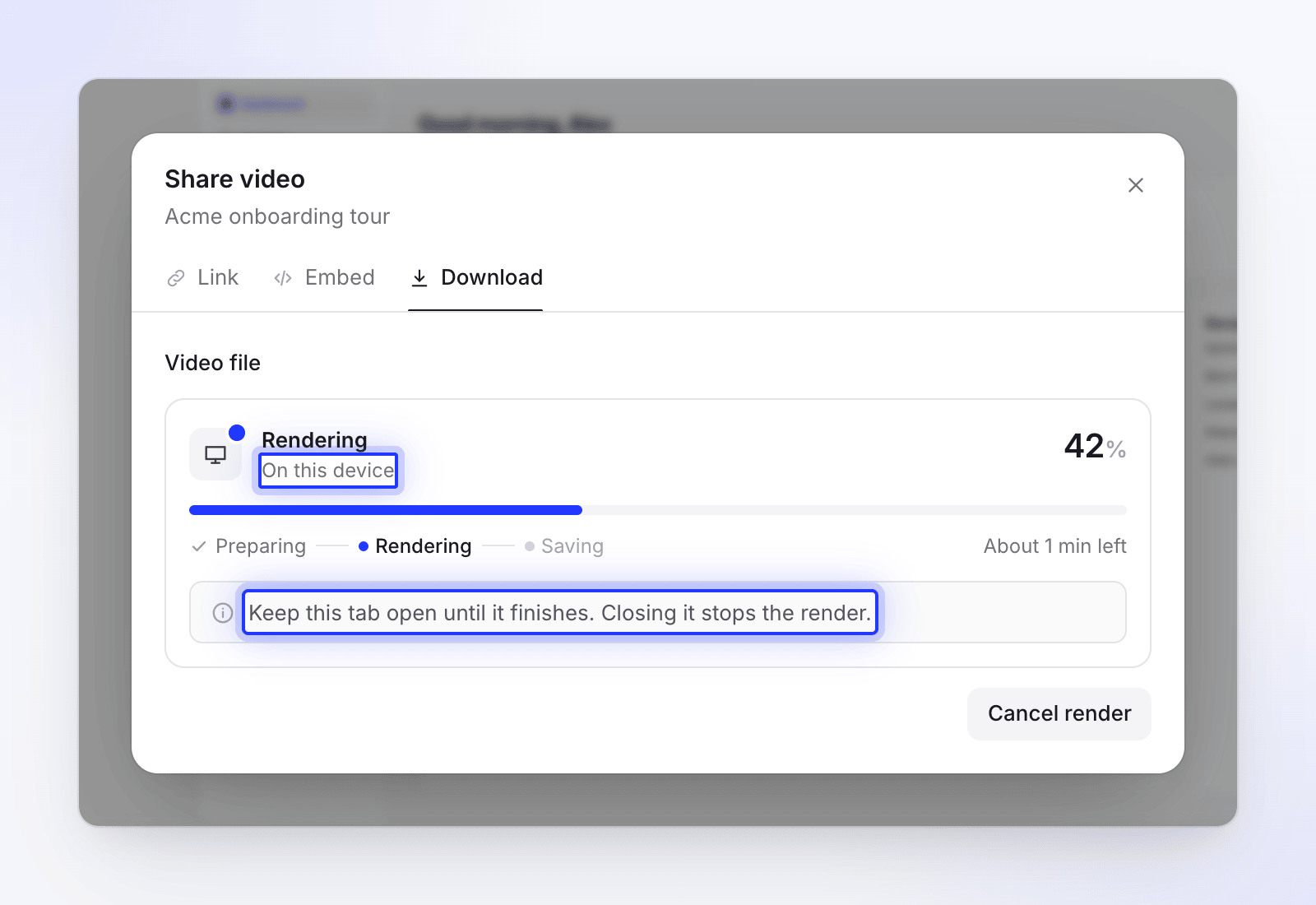Click the 'About 1 min left' text
Viewport: 1316px width, 905px height.
point(1054,546)
